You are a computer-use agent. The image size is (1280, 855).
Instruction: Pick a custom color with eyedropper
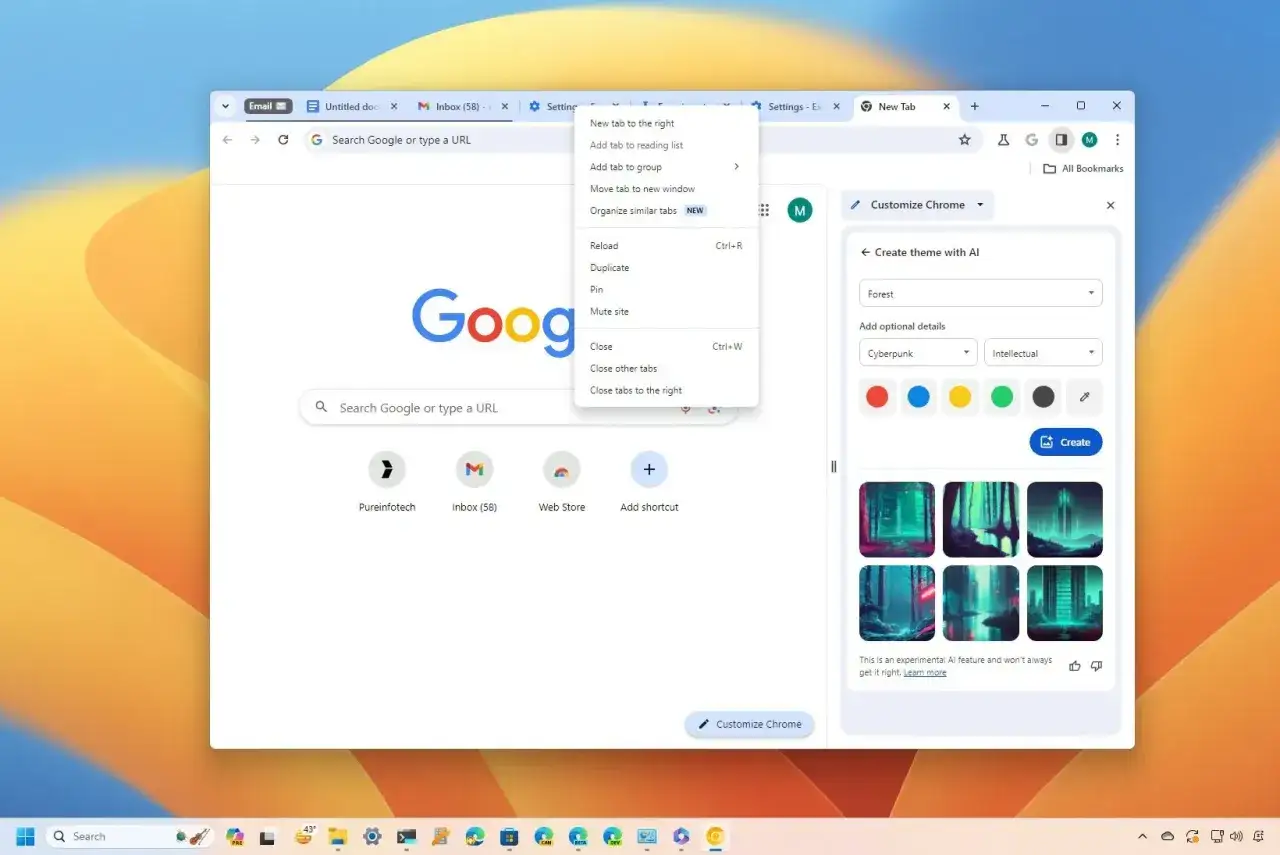(1084, 397)
